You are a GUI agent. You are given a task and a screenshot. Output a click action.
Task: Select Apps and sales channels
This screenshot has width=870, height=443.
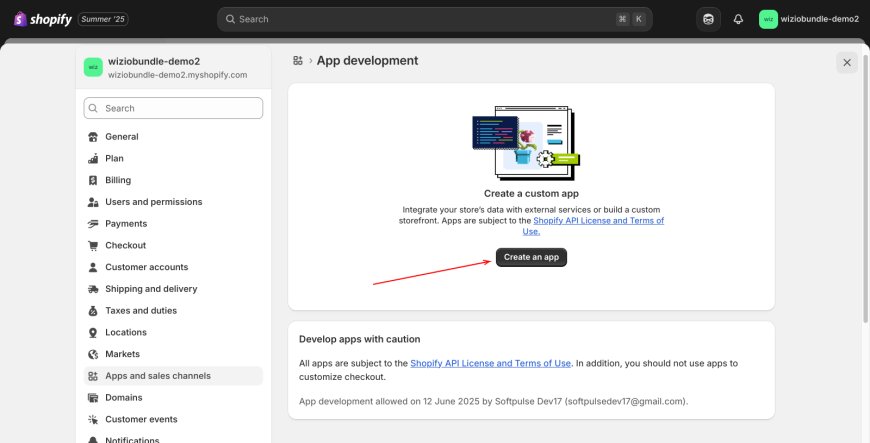pos(173,376)
